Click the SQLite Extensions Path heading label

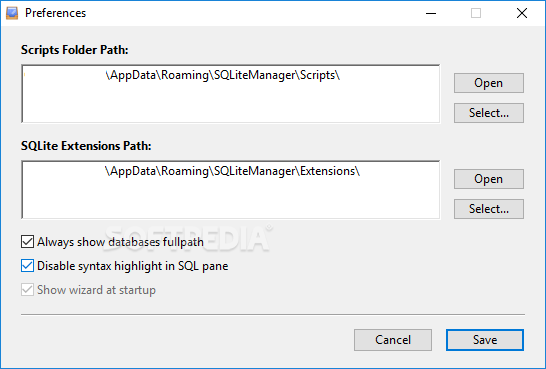coord(86,146)
